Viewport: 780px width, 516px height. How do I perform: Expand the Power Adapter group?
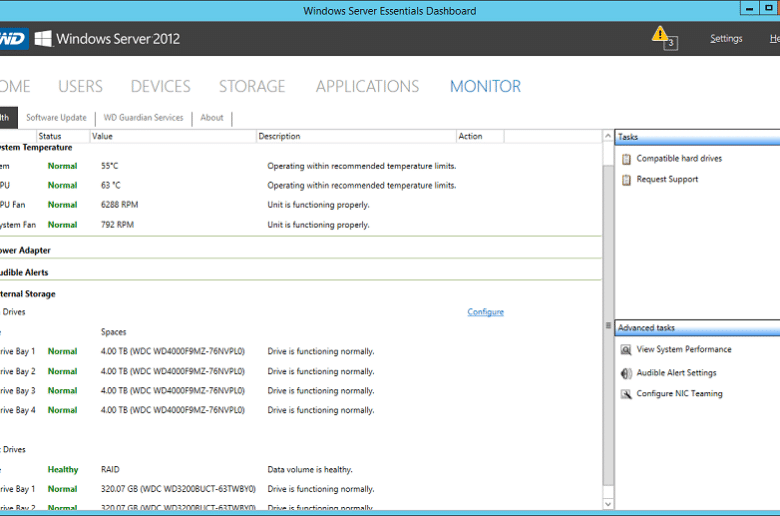pyautogui.click(x=25, y=251)
